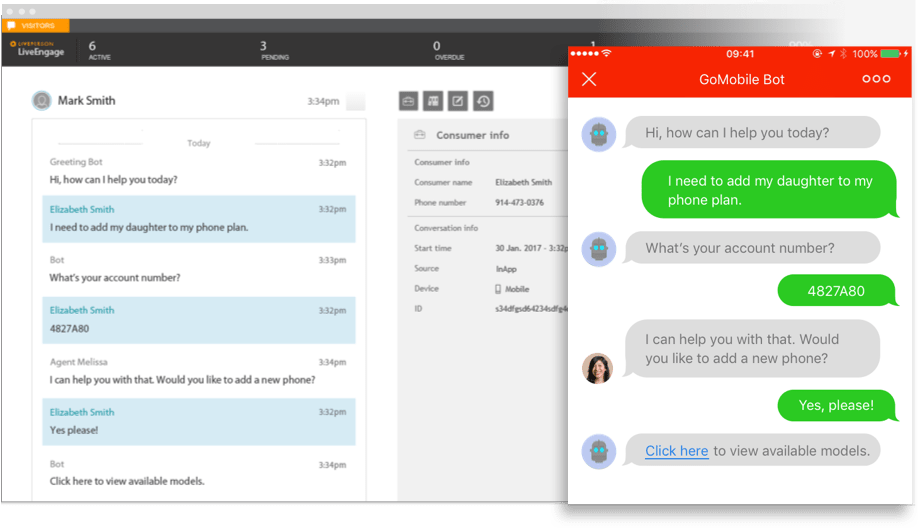
Task: Select the 'Yes, please!' green bubble
Action: pos(836,405)
